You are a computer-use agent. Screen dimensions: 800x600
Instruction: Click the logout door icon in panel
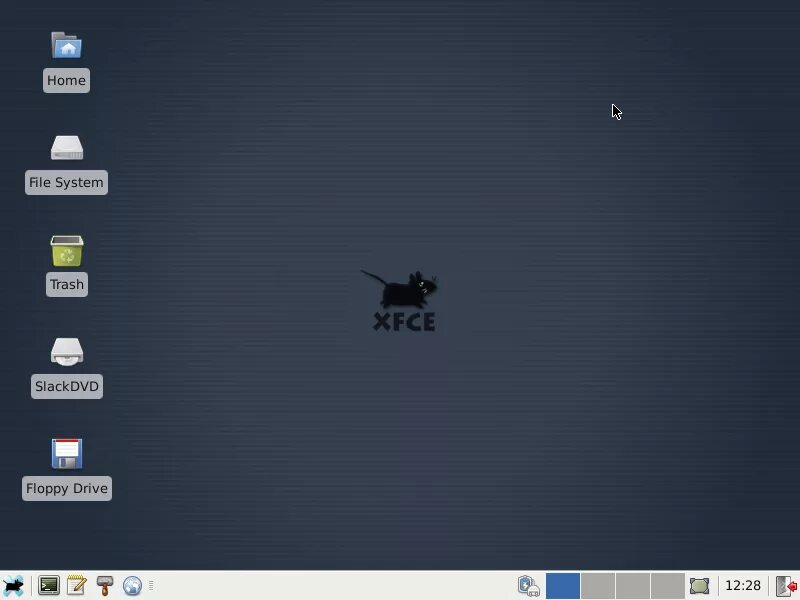click(787, 586)
